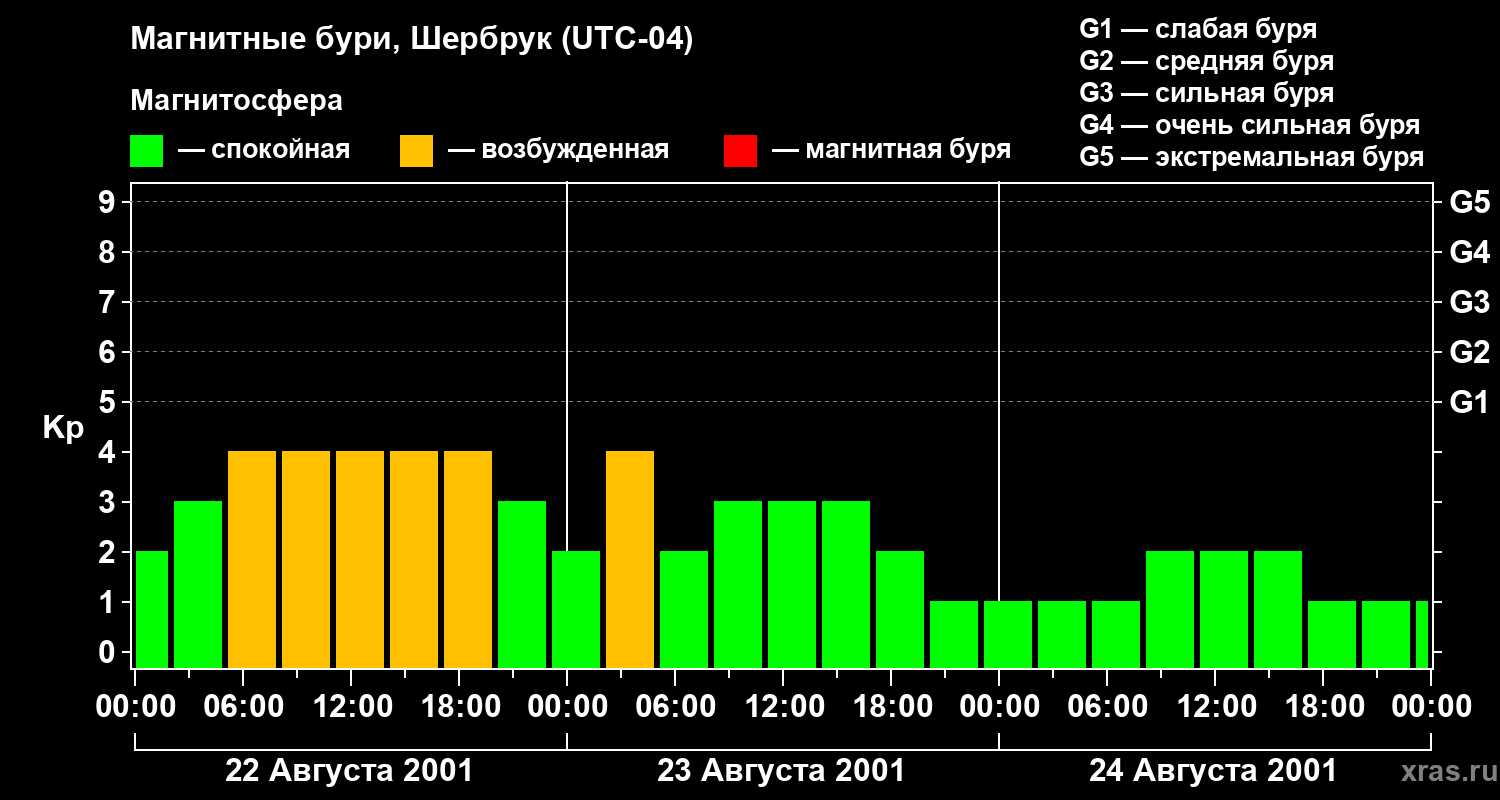
Task: Click the '— возбужденная' legend label
Action: pos(558,150)
